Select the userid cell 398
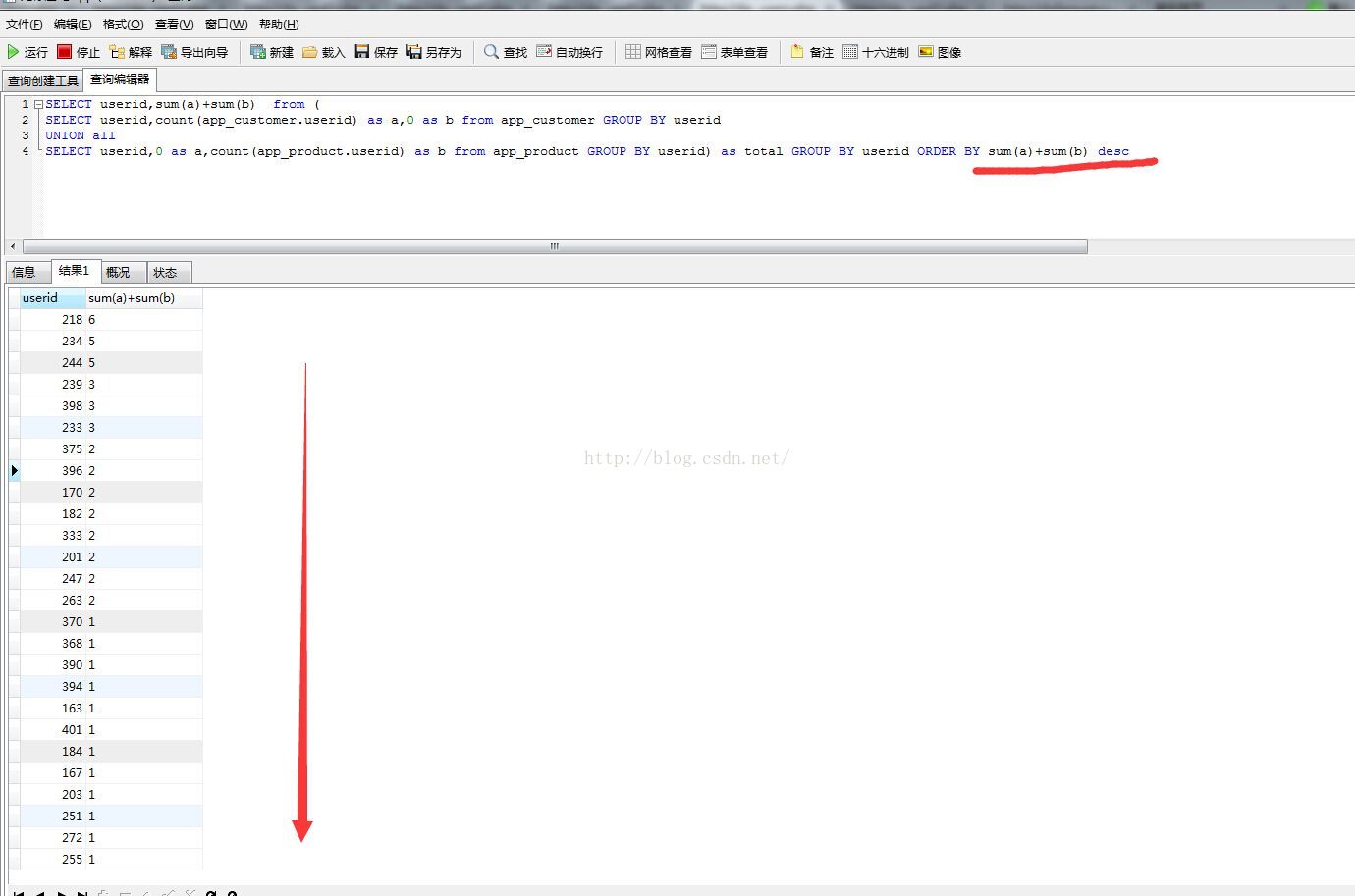 pyautogui.click(x=52, y=406)
